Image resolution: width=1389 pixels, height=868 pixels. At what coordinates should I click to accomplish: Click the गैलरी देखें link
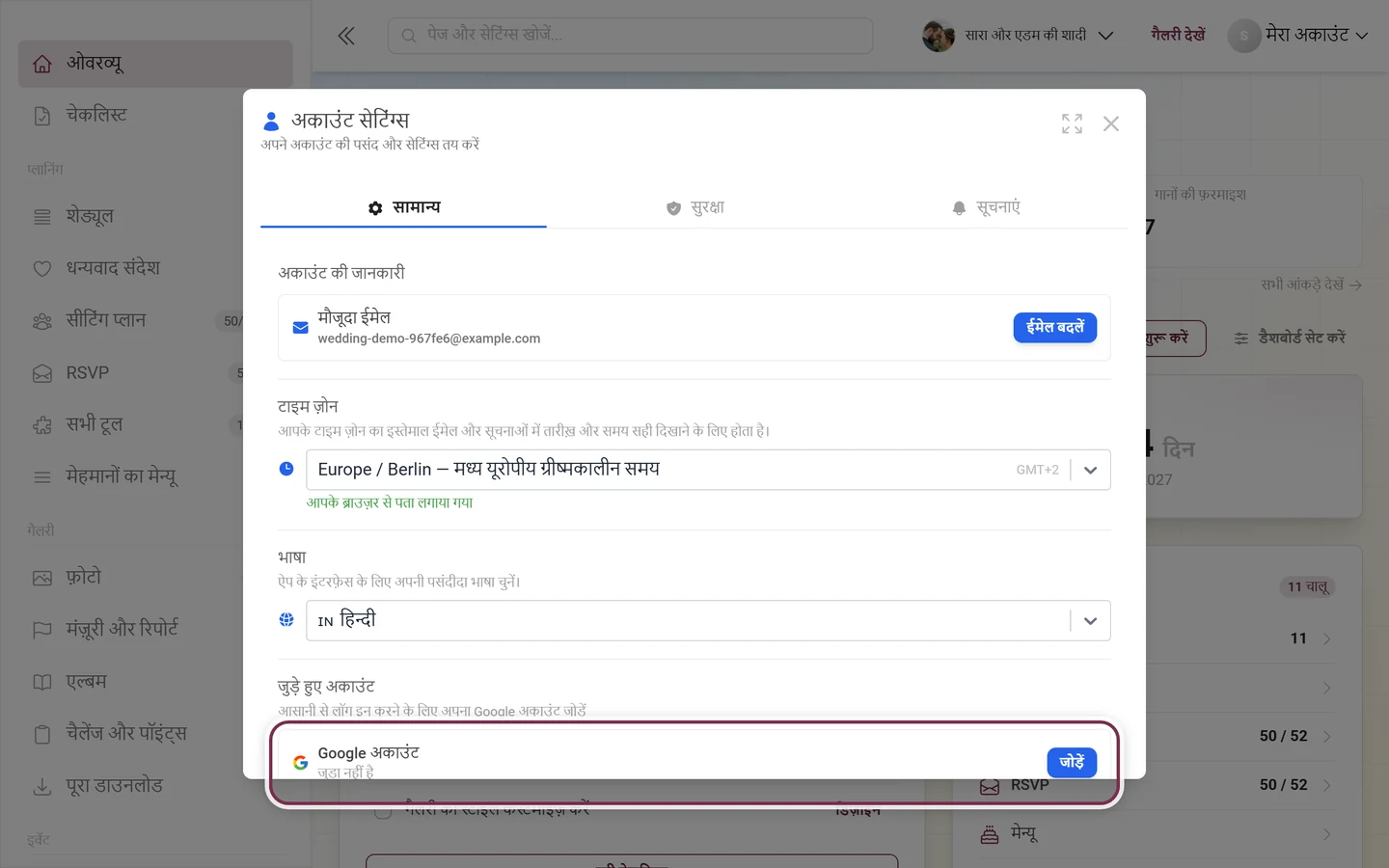[1178, 35]
